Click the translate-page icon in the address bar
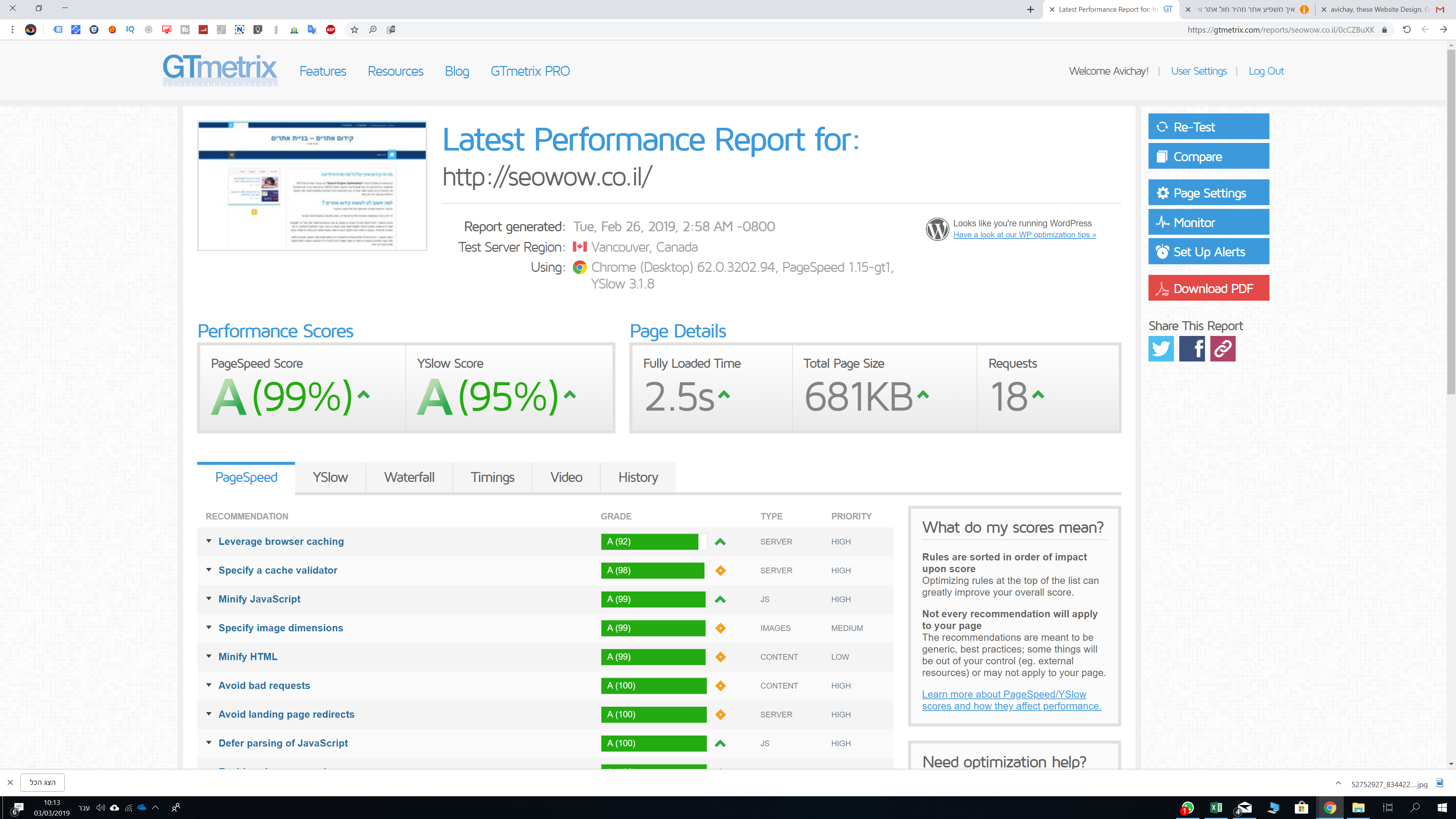Viewport: 1456px width, 819px height. pos(391,30)
